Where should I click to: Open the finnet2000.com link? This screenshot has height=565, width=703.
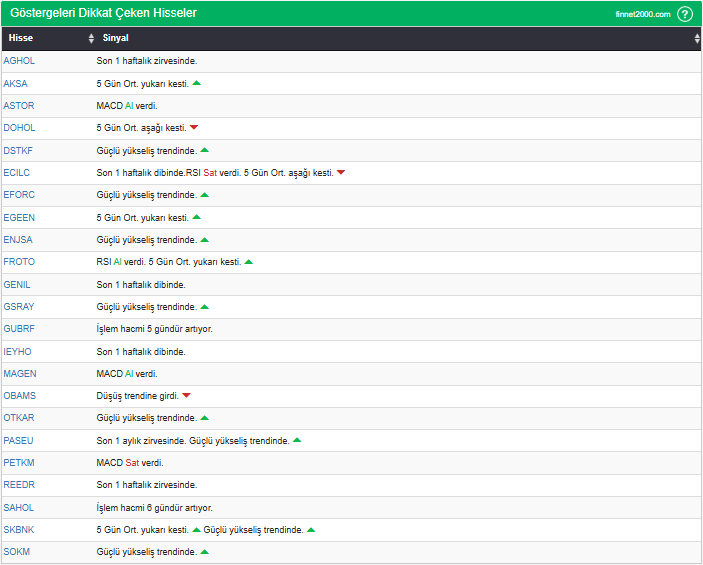(642, 14)
